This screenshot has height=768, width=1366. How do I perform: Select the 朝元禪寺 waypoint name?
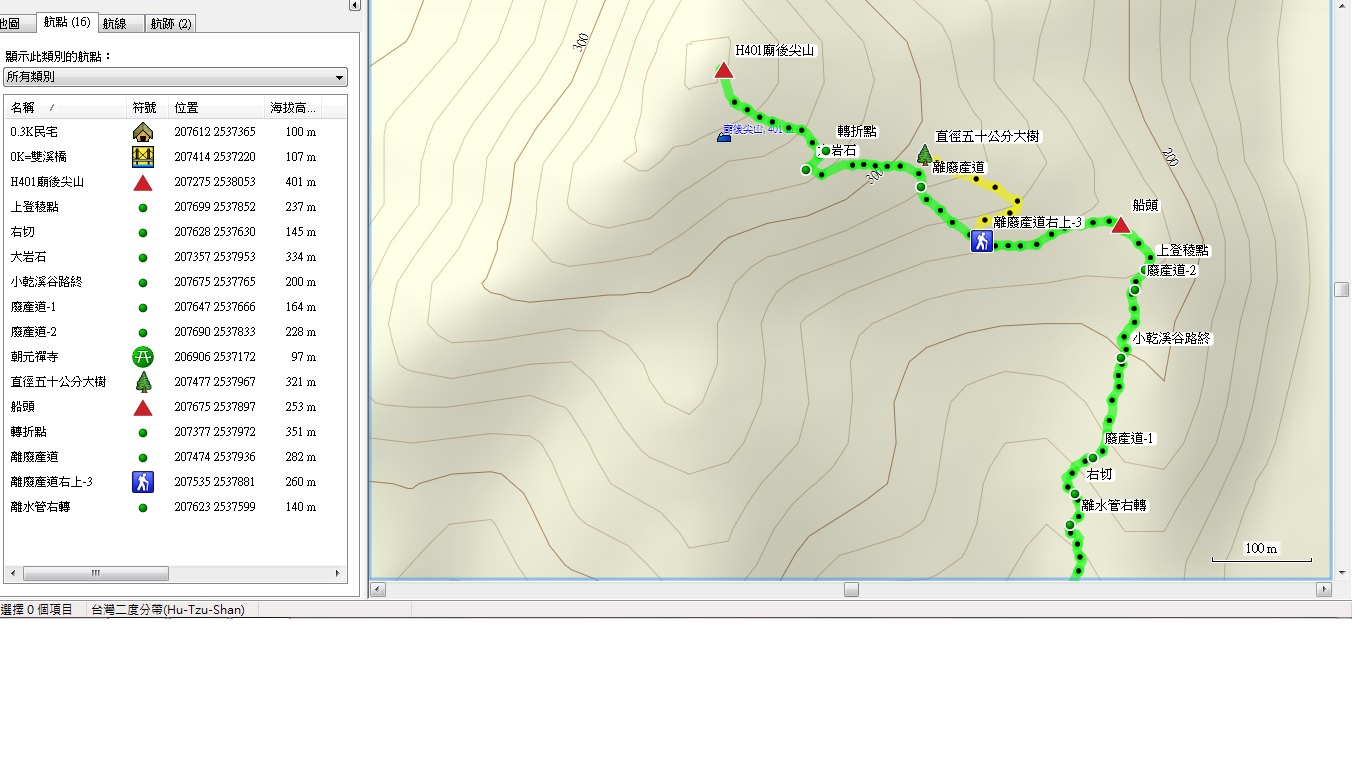(35, 357)
